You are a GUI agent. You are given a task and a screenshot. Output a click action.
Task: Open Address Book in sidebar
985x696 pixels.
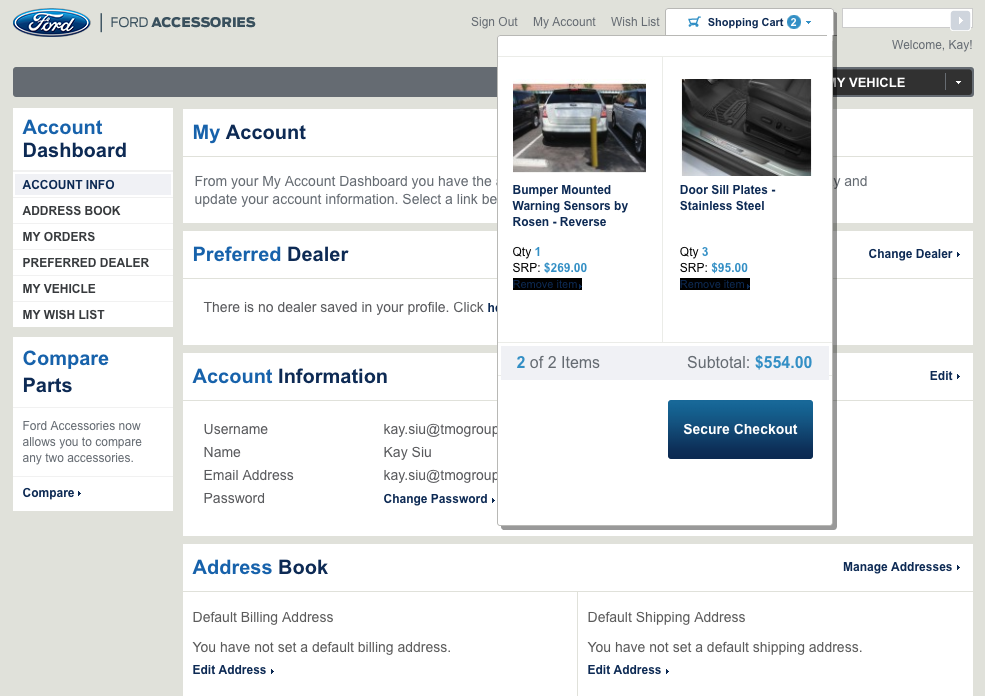92,210
